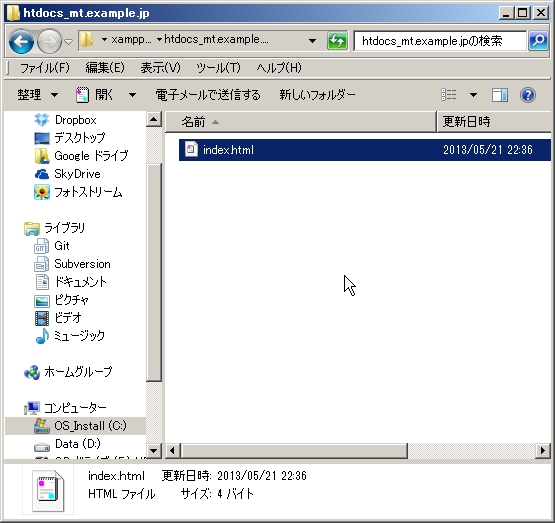Click the search magnifier button

538,41
